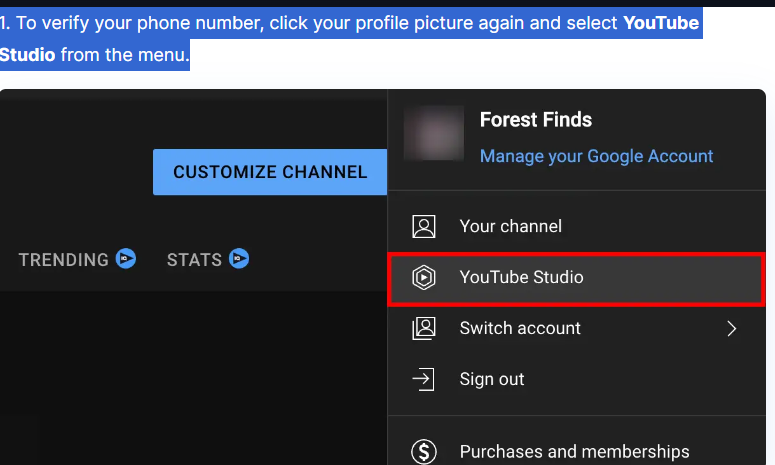Click the blue badge icon next to STATS

click(239, 258)
